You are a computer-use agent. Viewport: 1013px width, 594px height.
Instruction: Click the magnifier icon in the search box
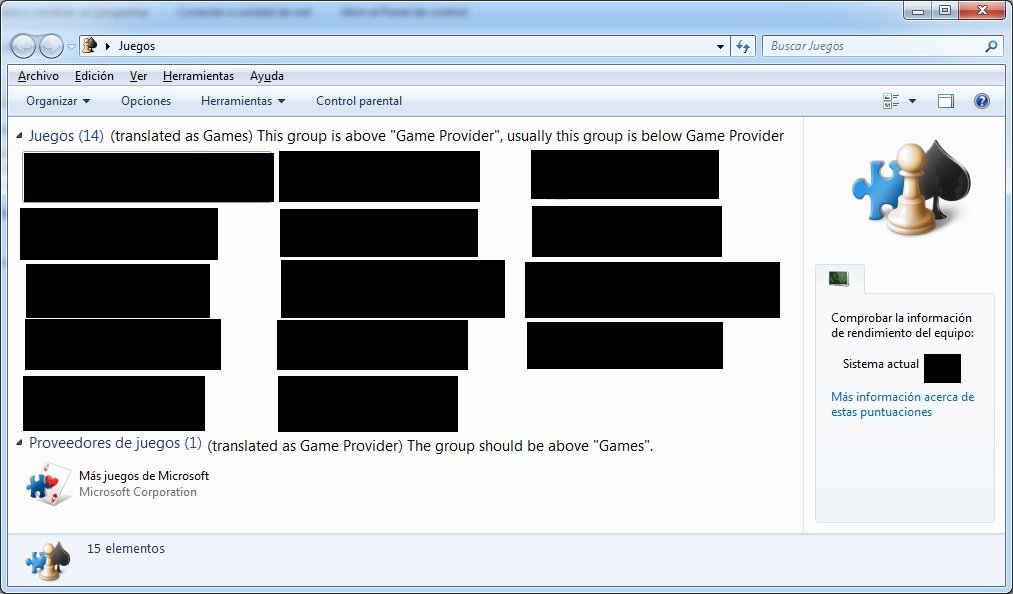click(991, 46)
